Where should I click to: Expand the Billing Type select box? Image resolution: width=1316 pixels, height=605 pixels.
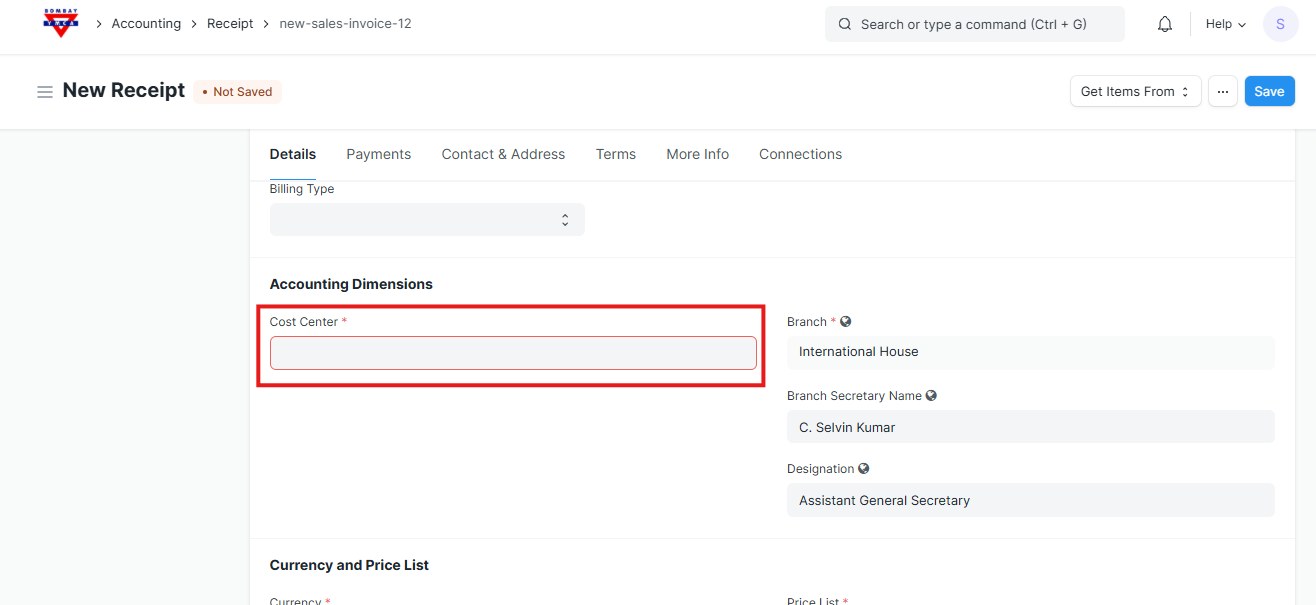[x=427, y=220]
